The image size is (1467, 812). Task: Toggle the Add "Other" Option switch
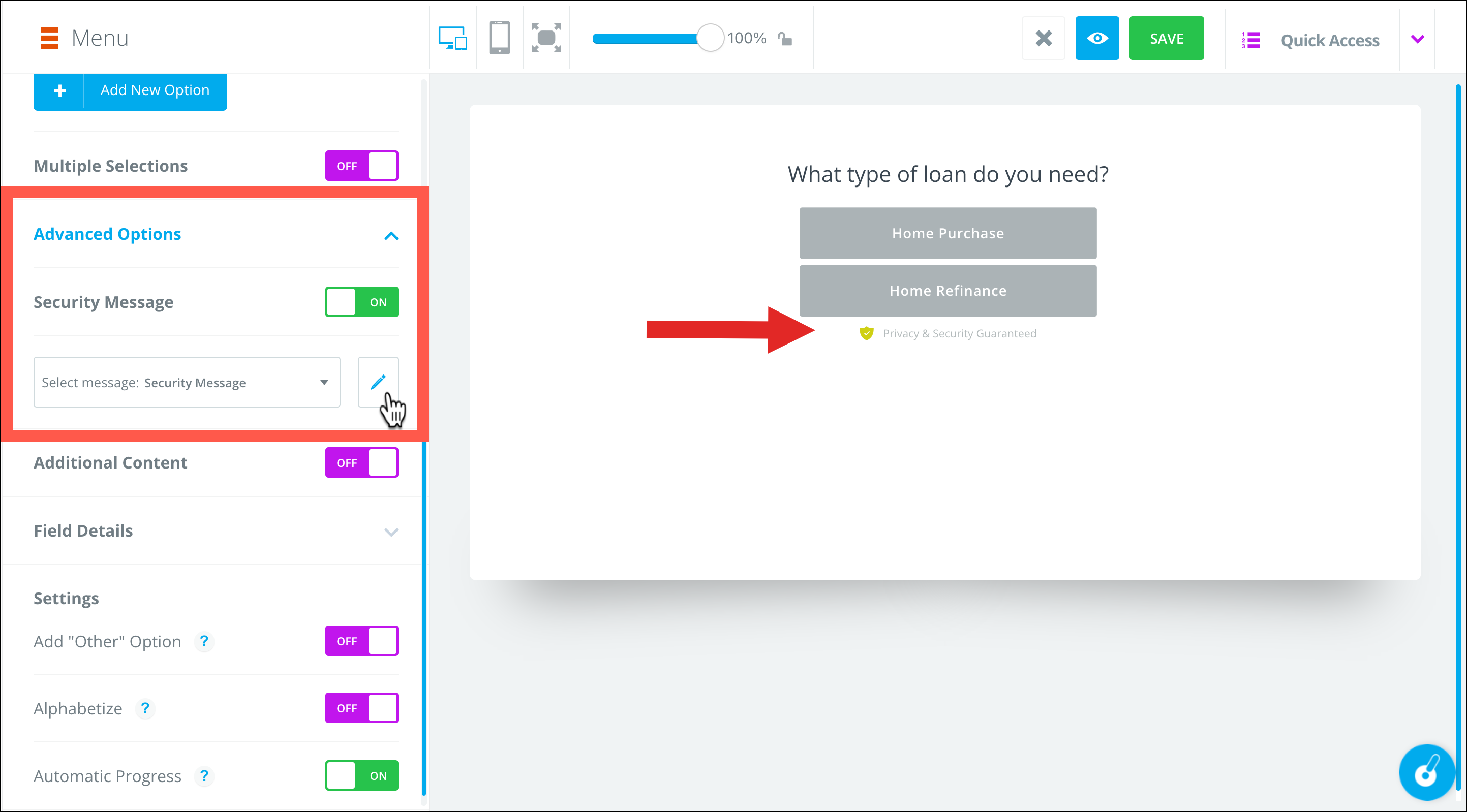[x=361, y=641]
